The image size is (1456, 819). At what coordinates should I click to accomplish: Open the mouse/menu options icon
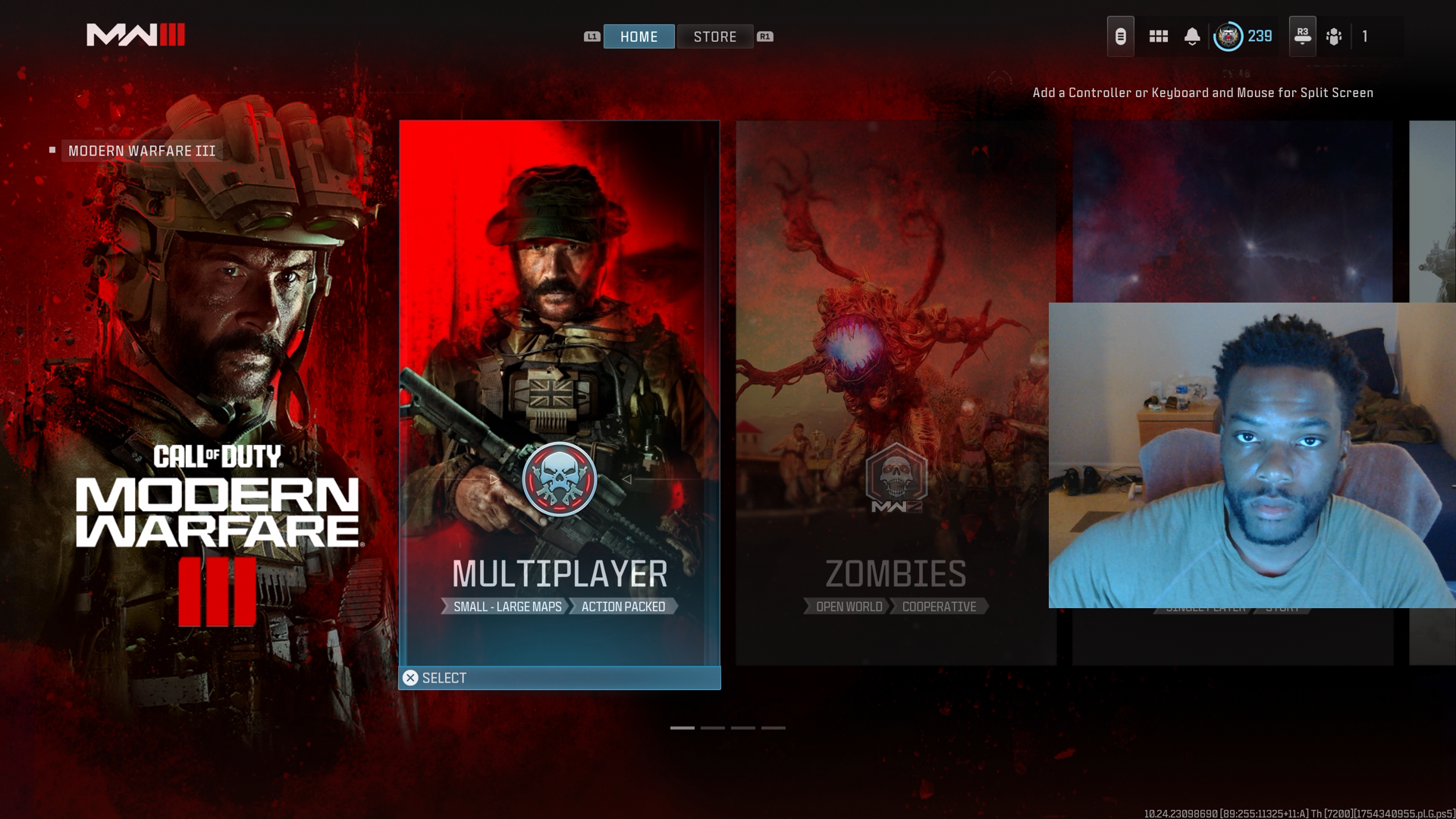[1120, 36]
